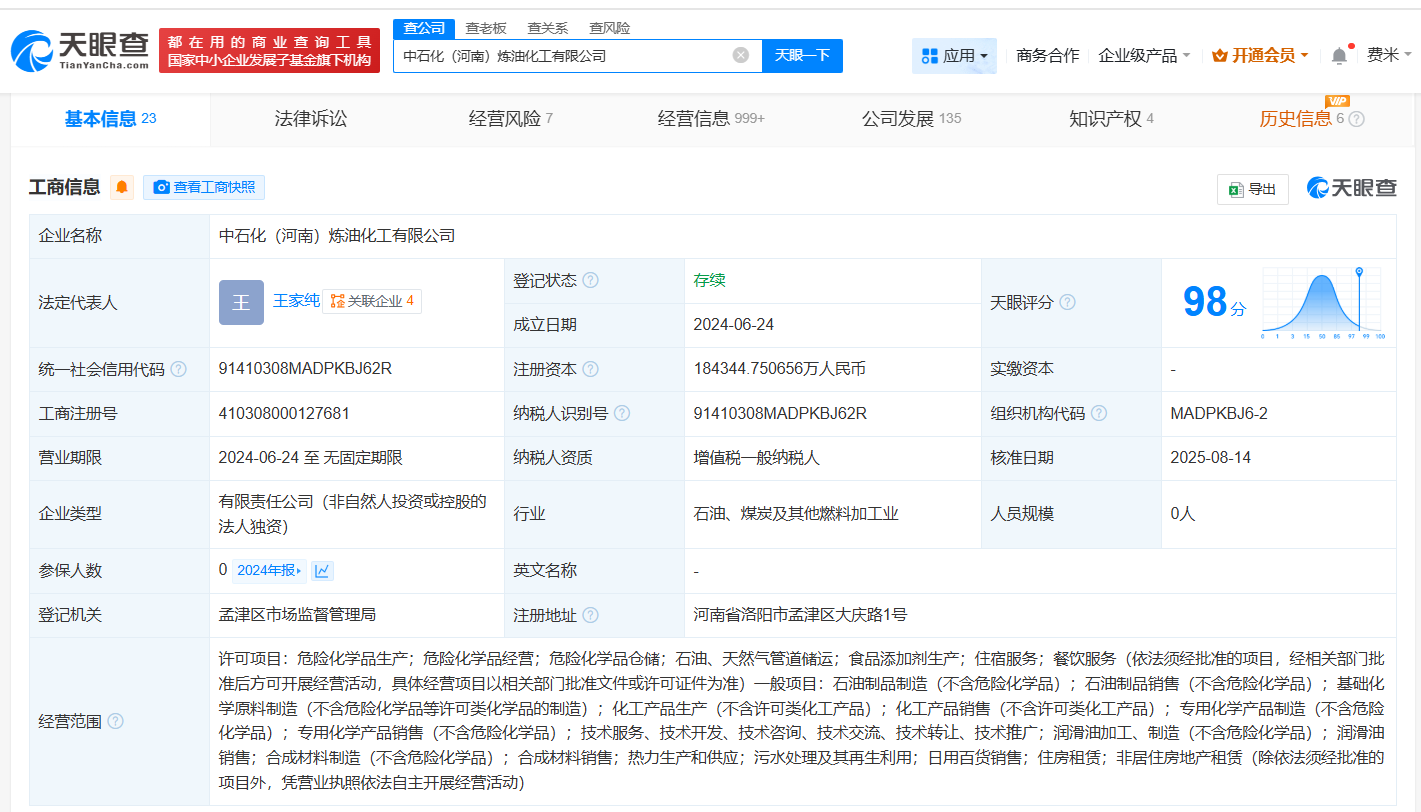
Task: Click the help icon beside 经营范围
Action: tap(118, 721)
